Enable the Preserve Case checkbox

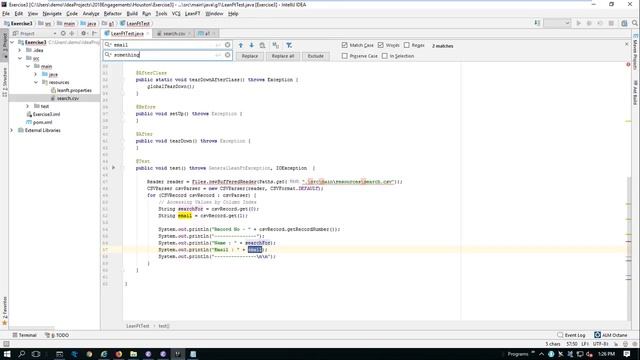point(344,56)
